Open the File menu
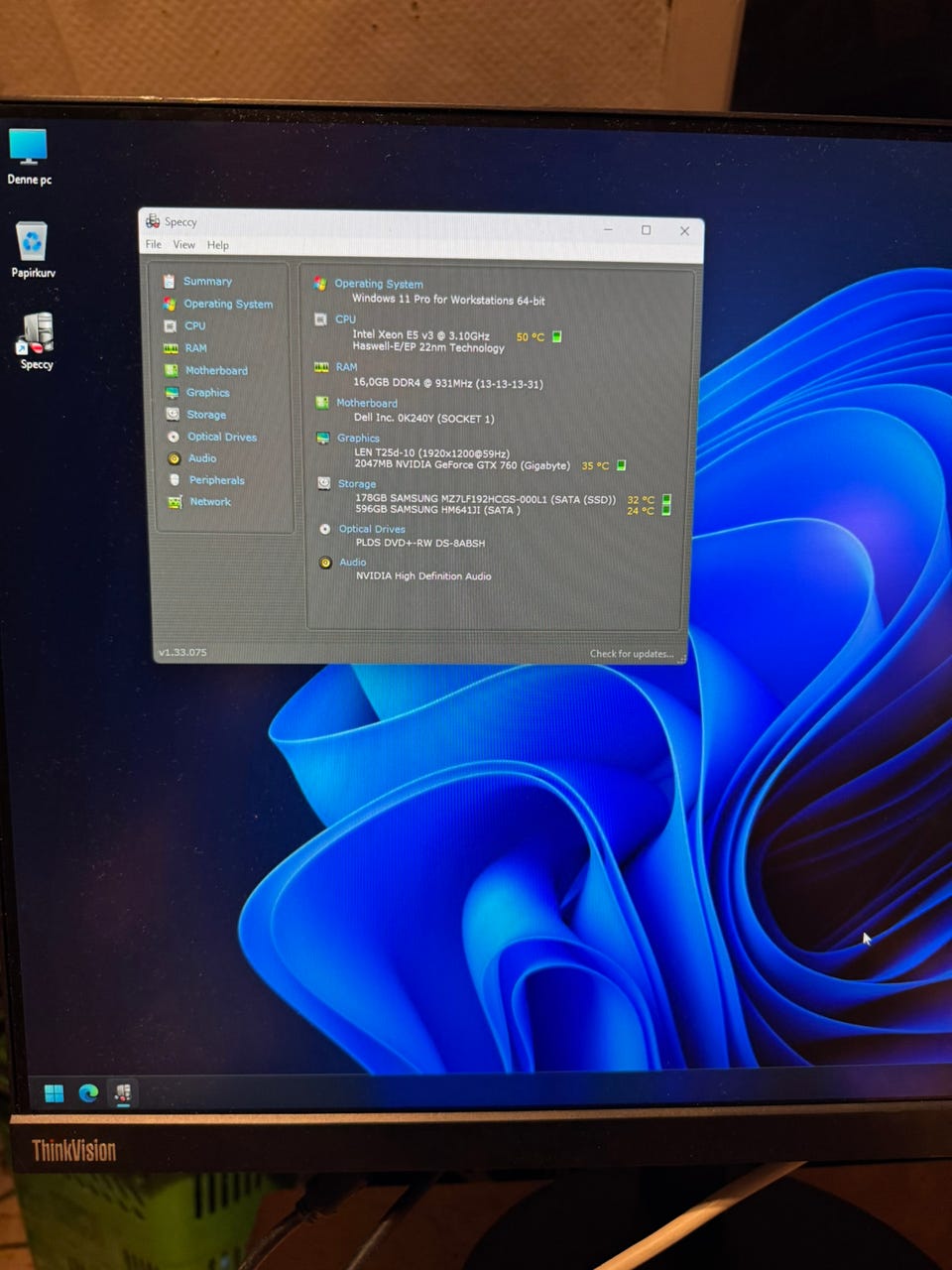Screen dimensions: 952x1270 click(154, 244)
